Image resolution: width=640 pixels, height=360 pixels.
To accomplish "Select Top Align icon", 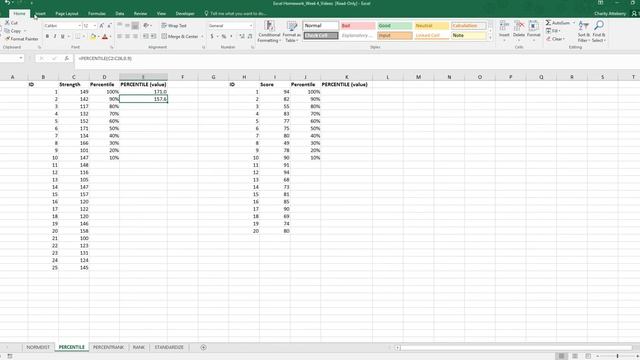I will pos(120,25).
